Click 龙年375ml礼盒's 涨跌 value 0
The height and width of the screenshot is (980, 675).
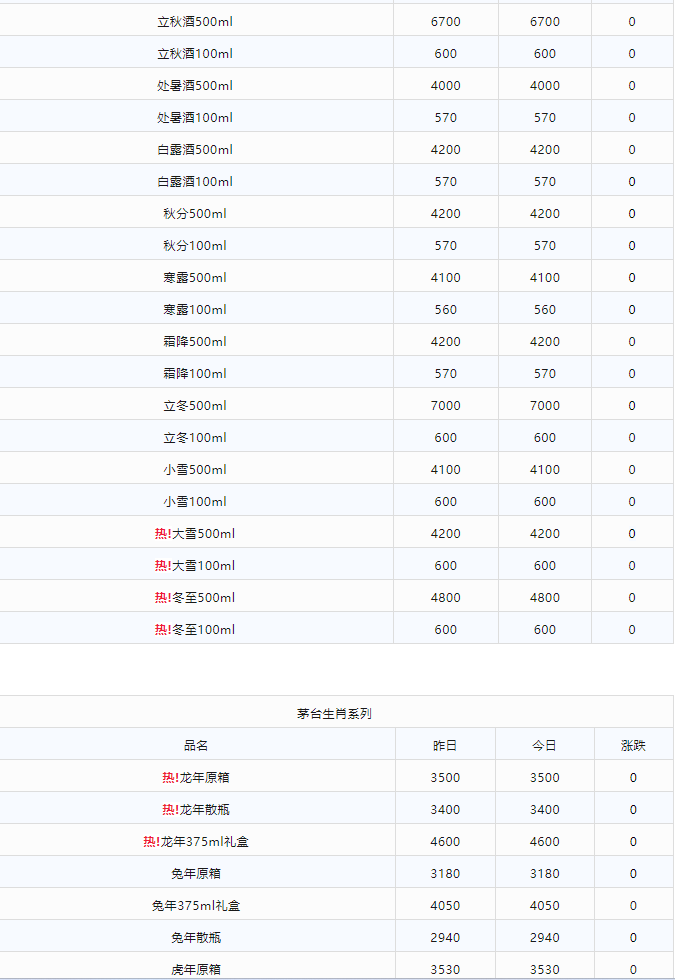click(x=633, y=842)
